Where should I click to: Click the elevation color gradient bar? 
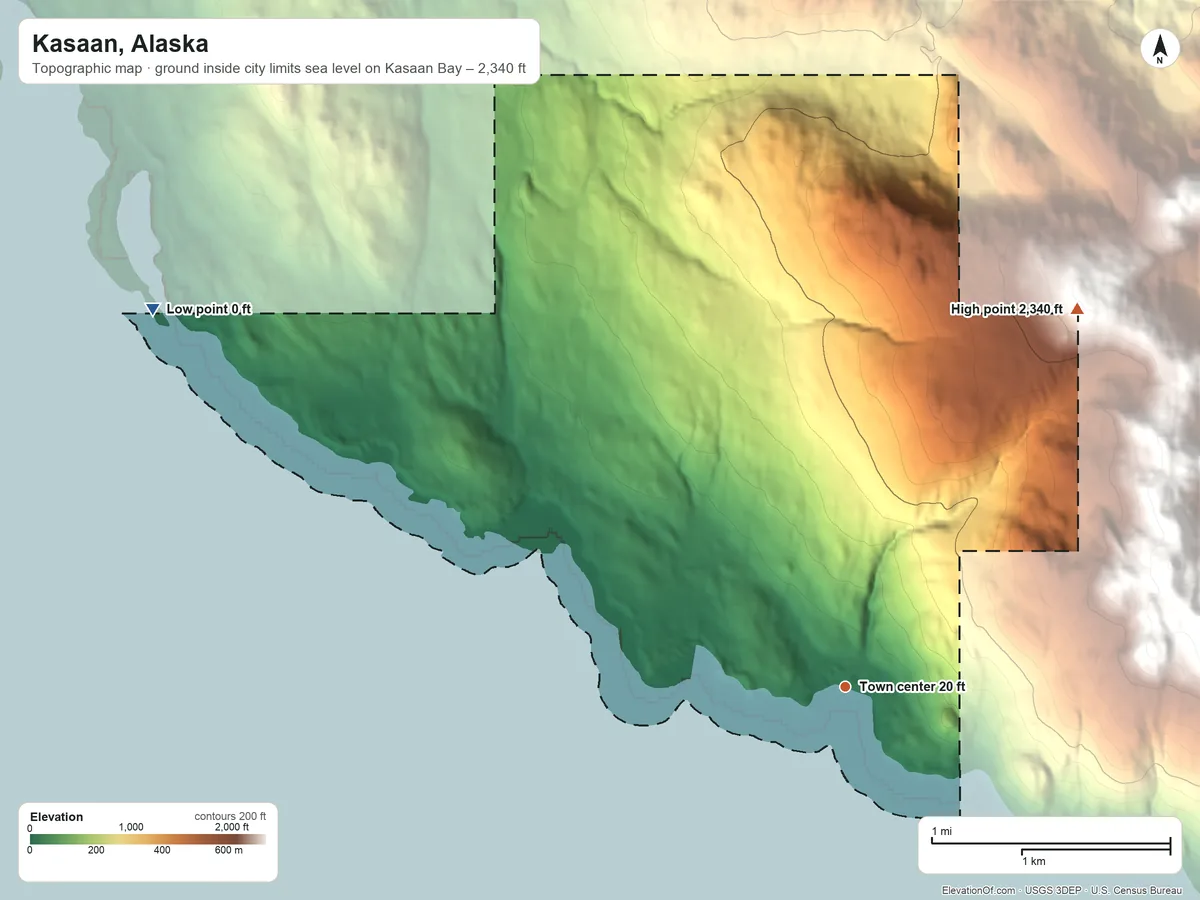[148, 839]
